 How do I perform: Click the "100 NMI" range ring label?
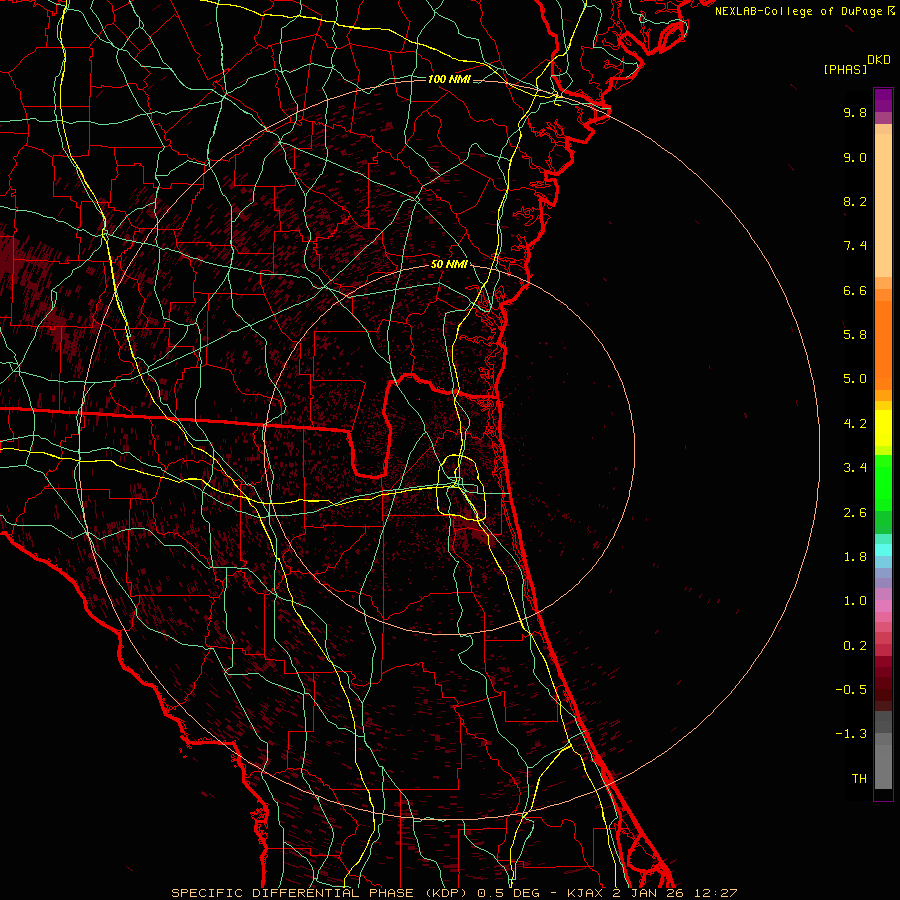click(x=449, y=79)
